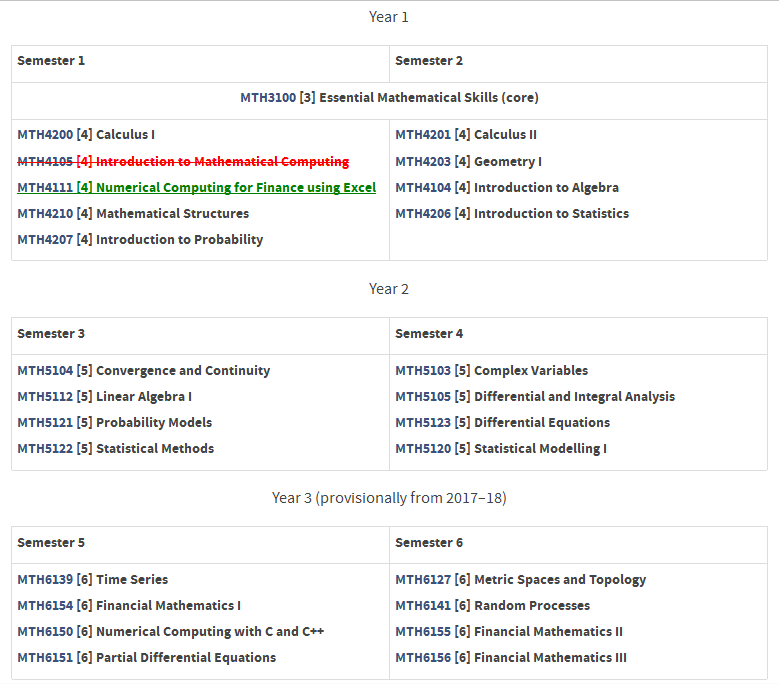Open MTH5104 Convergence and Continuity link
Viewport: 779px width, 684px height.
point(144,371)
